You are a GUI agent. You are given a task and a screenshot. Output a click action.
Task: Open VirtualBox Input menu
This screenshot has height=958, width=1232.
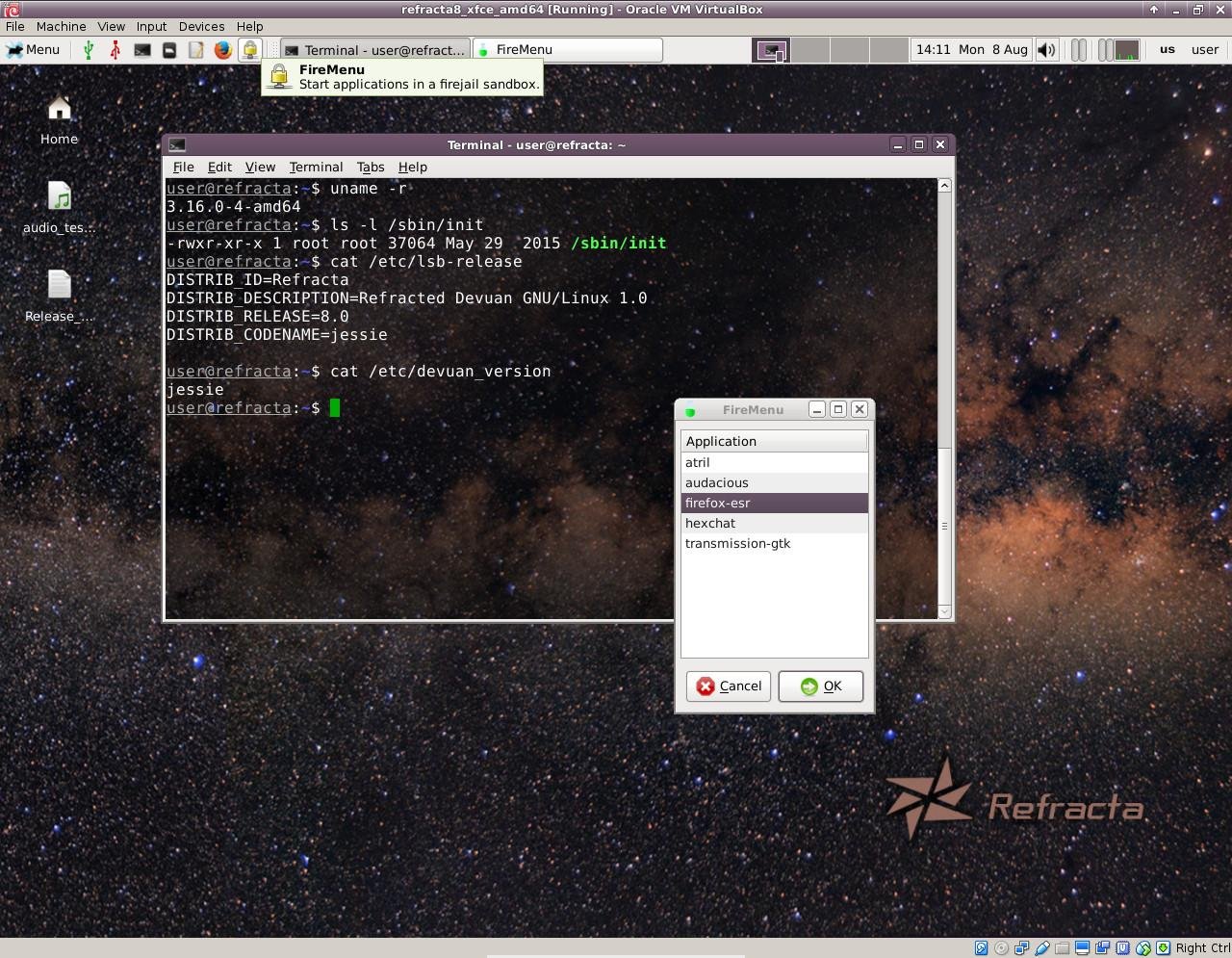coord(151,26)
